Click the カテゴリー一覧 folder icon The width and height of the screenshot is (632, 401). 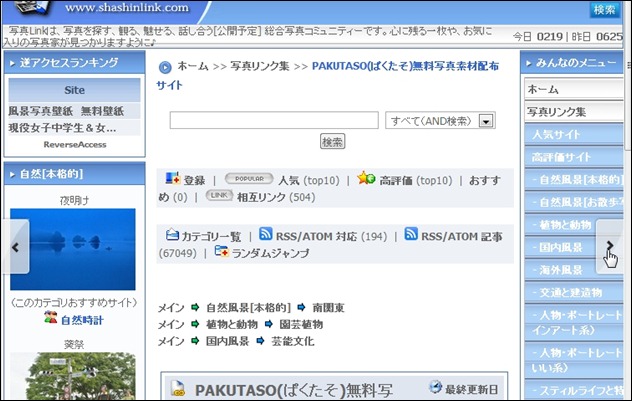[x=172, y=234]
